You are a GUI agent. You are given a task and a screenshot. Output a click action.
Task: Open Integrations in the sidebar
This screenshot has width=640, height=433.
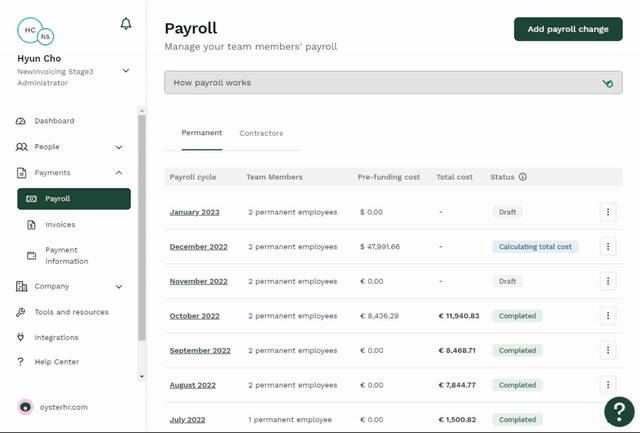tap(56, 338)
